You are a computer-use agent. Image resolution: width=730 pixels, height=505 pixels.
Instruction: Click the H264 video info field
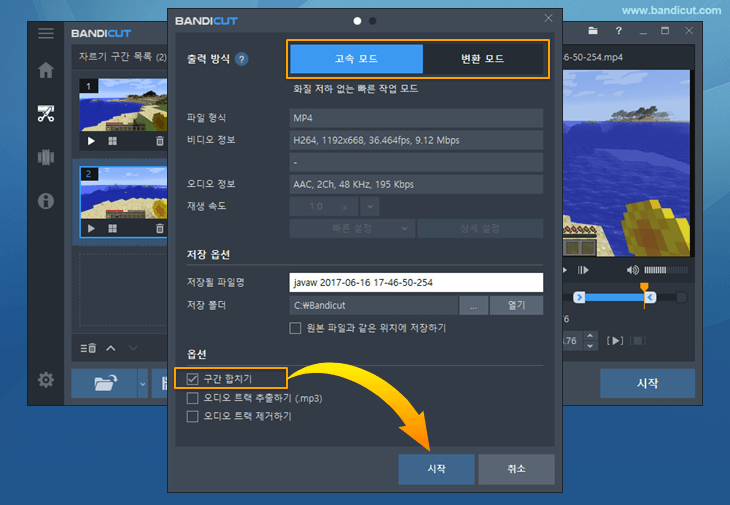[x=416, y=140]
